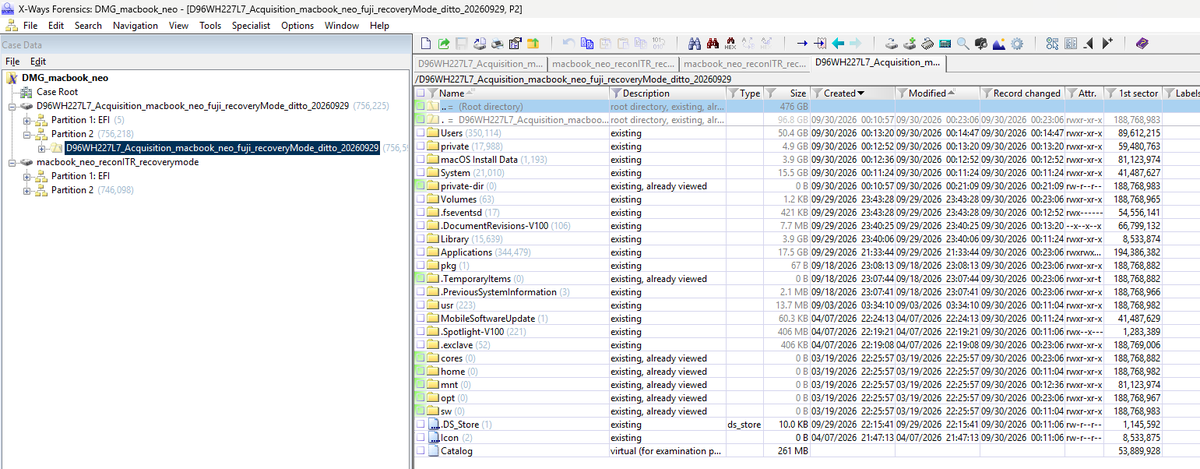This screenshot has height=469, width=1200.
Task: Expand Partition 1: EFI under macbook_neo_reconITR
Action: (27, 176)
